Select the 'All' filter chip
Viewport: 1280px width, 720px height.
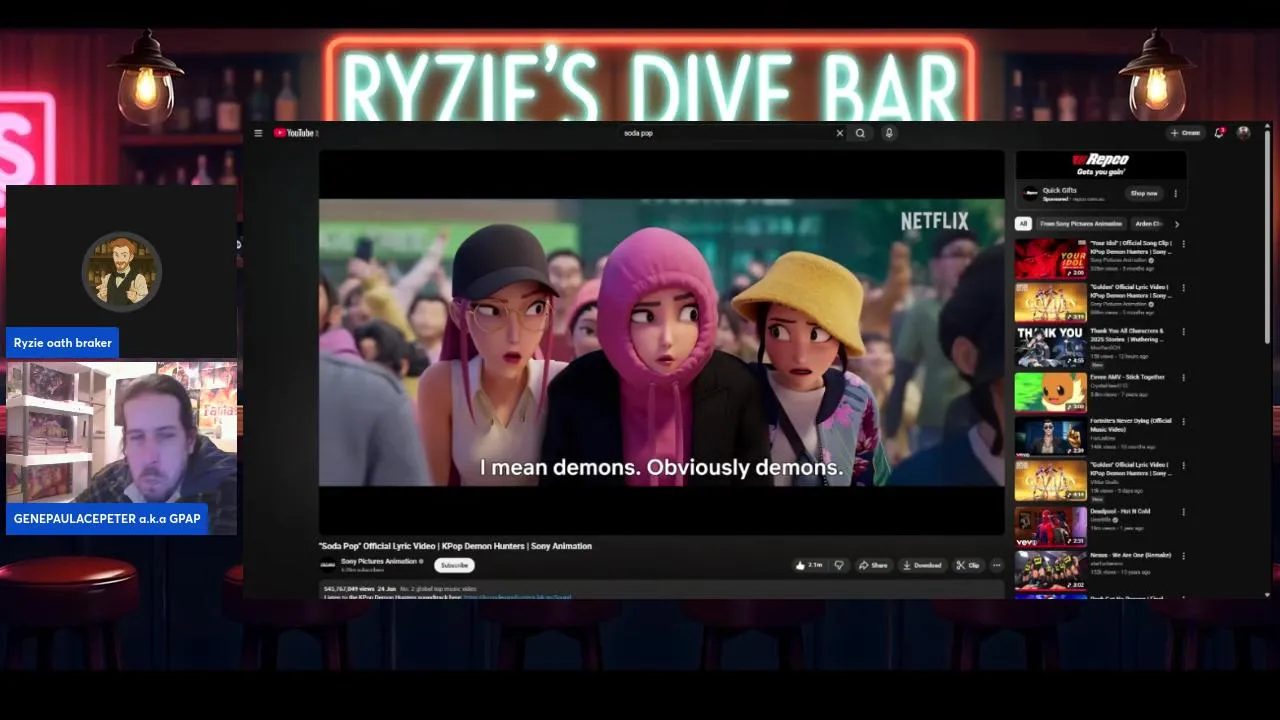tap(1023, 224)
